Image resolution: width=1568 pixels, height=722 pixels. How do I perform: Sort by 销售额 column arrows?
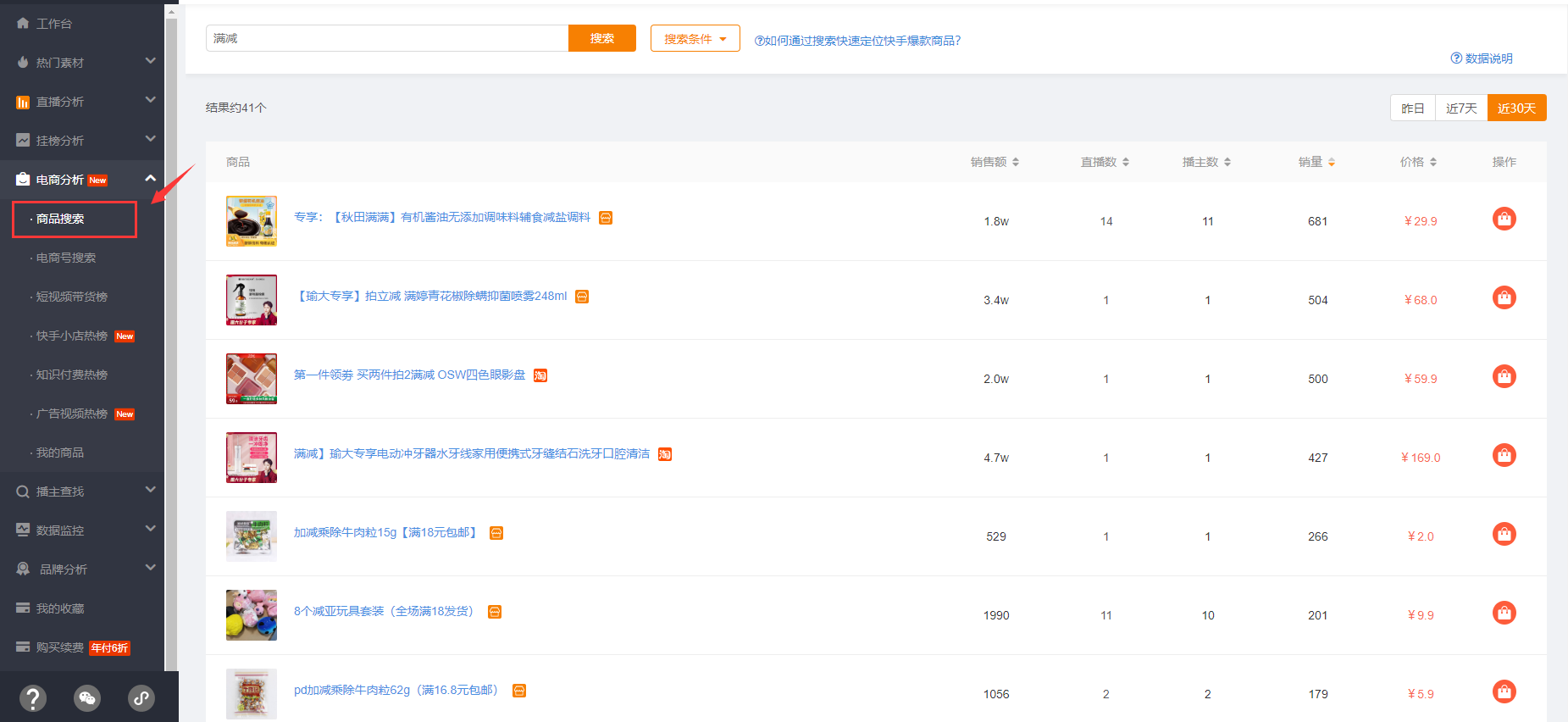(x=1016, y=162)
